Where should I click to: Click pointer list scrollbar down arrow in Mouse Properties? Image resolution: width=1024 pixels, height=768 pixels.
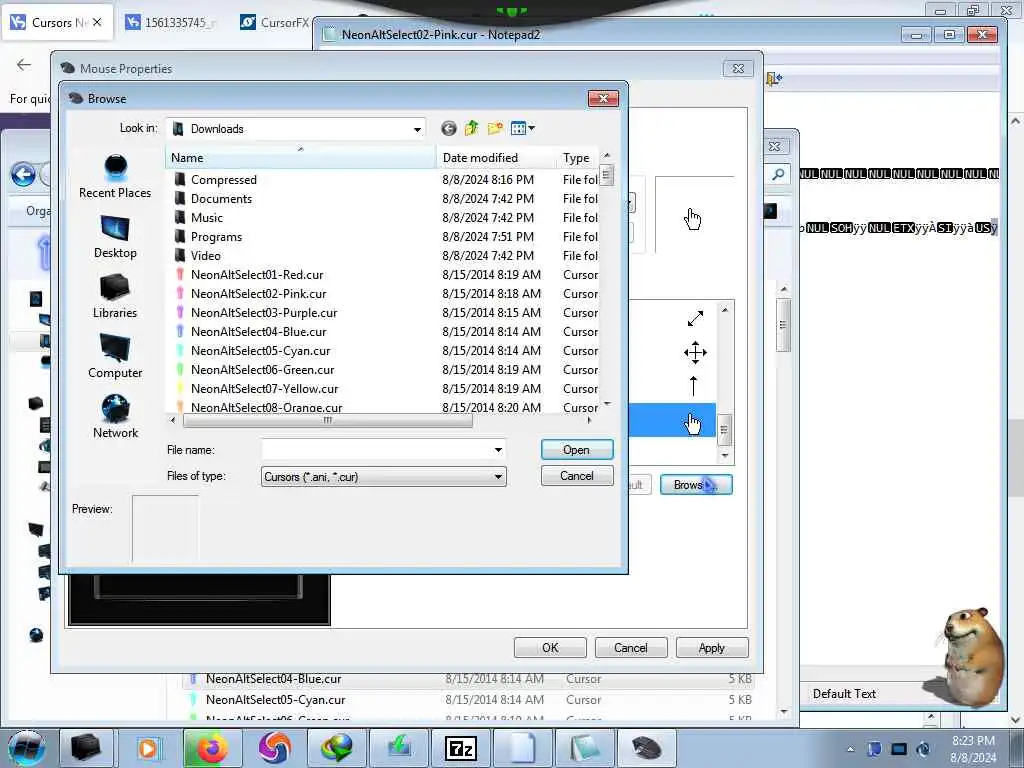tap(725, 455)
